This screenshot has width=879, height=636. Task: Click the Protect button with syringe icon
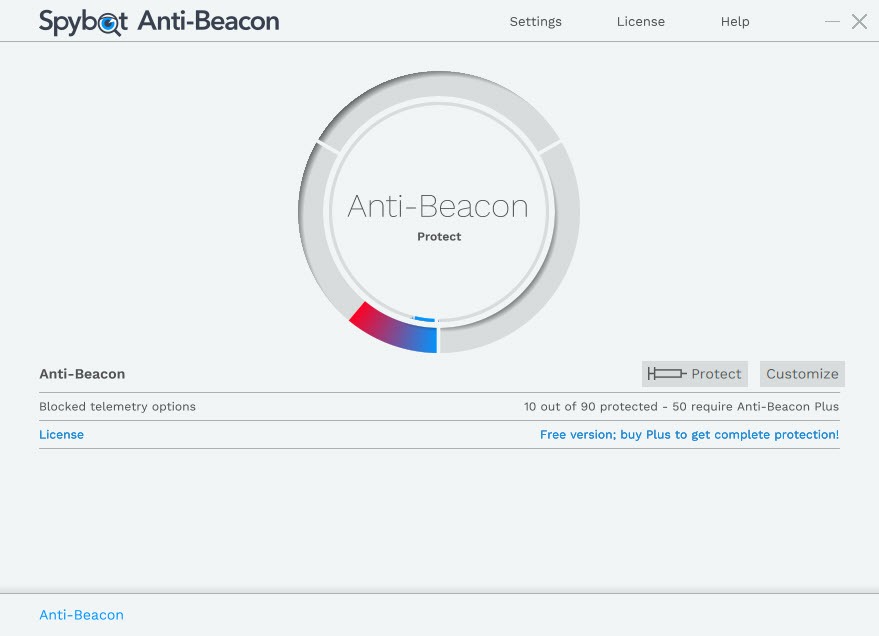coord(695,374)
